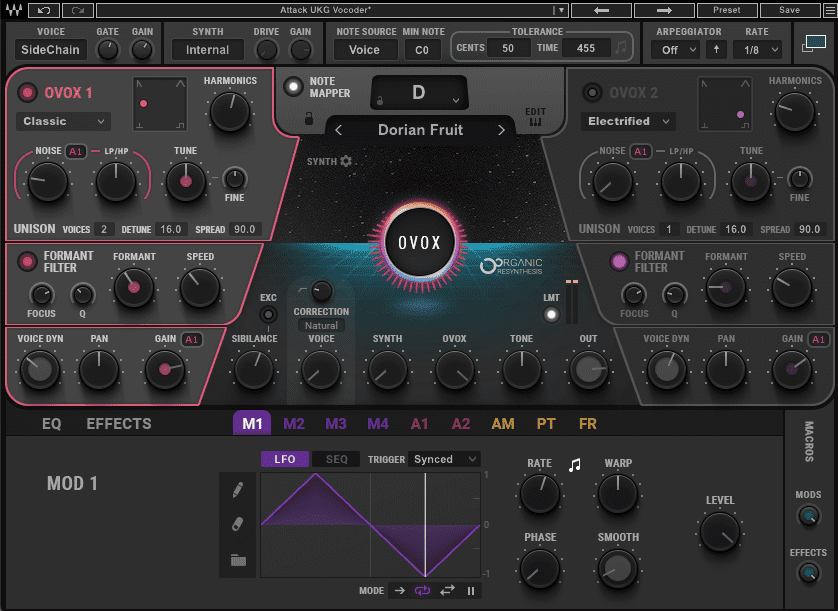
Task: Click the Note Mapper Edit keyboard icon
Action: tap(535, 122)
